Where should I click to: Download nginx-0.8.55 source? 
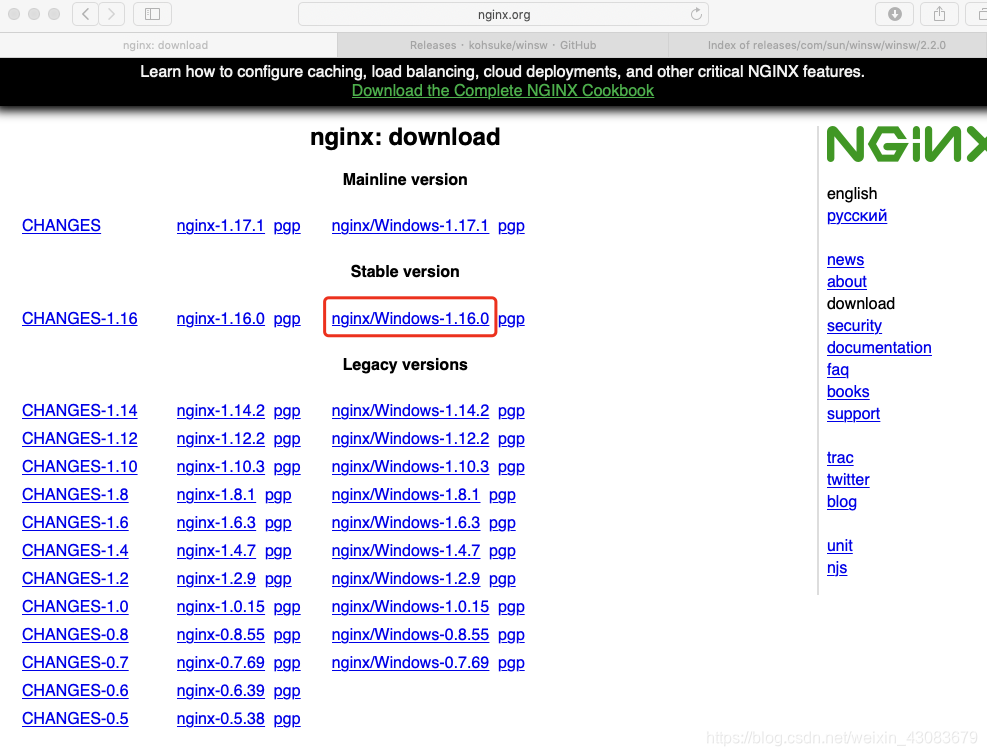click(x=220, y=635)
